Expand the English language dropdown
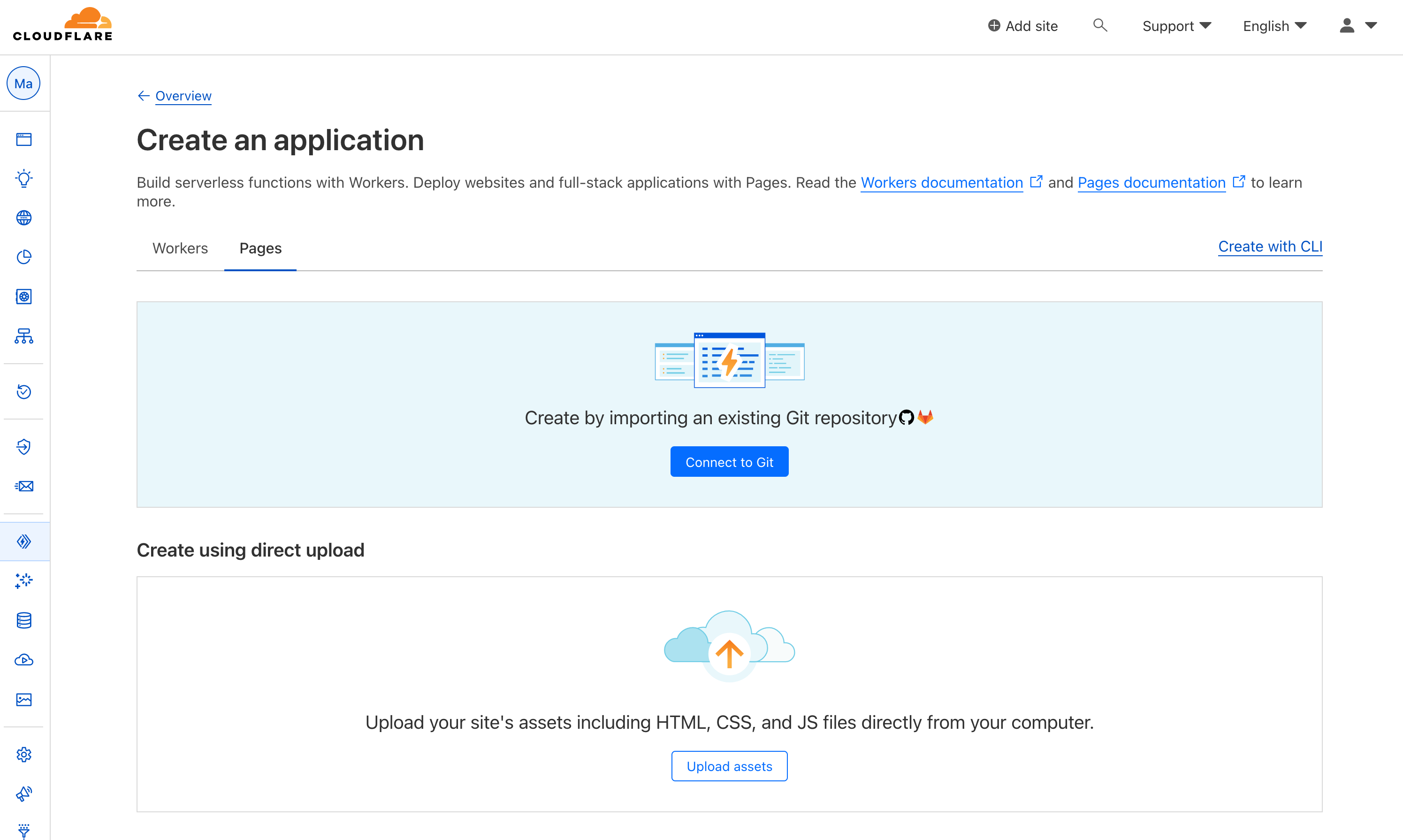Image resolution: width=1403 pixels, height=840 pixels. pyautogui.click(x=1274, y=26)
